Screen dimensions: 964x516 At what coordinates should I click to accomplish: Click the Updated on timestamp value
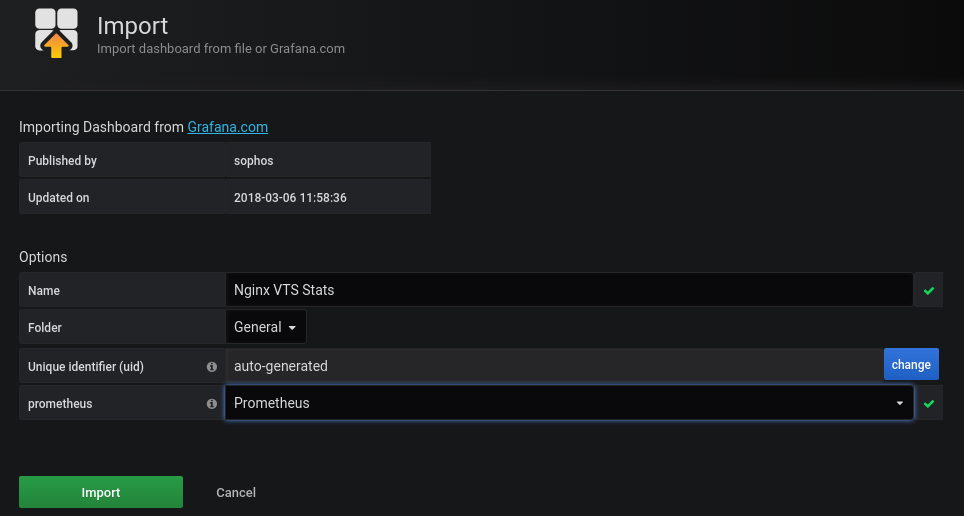point(290,198)
